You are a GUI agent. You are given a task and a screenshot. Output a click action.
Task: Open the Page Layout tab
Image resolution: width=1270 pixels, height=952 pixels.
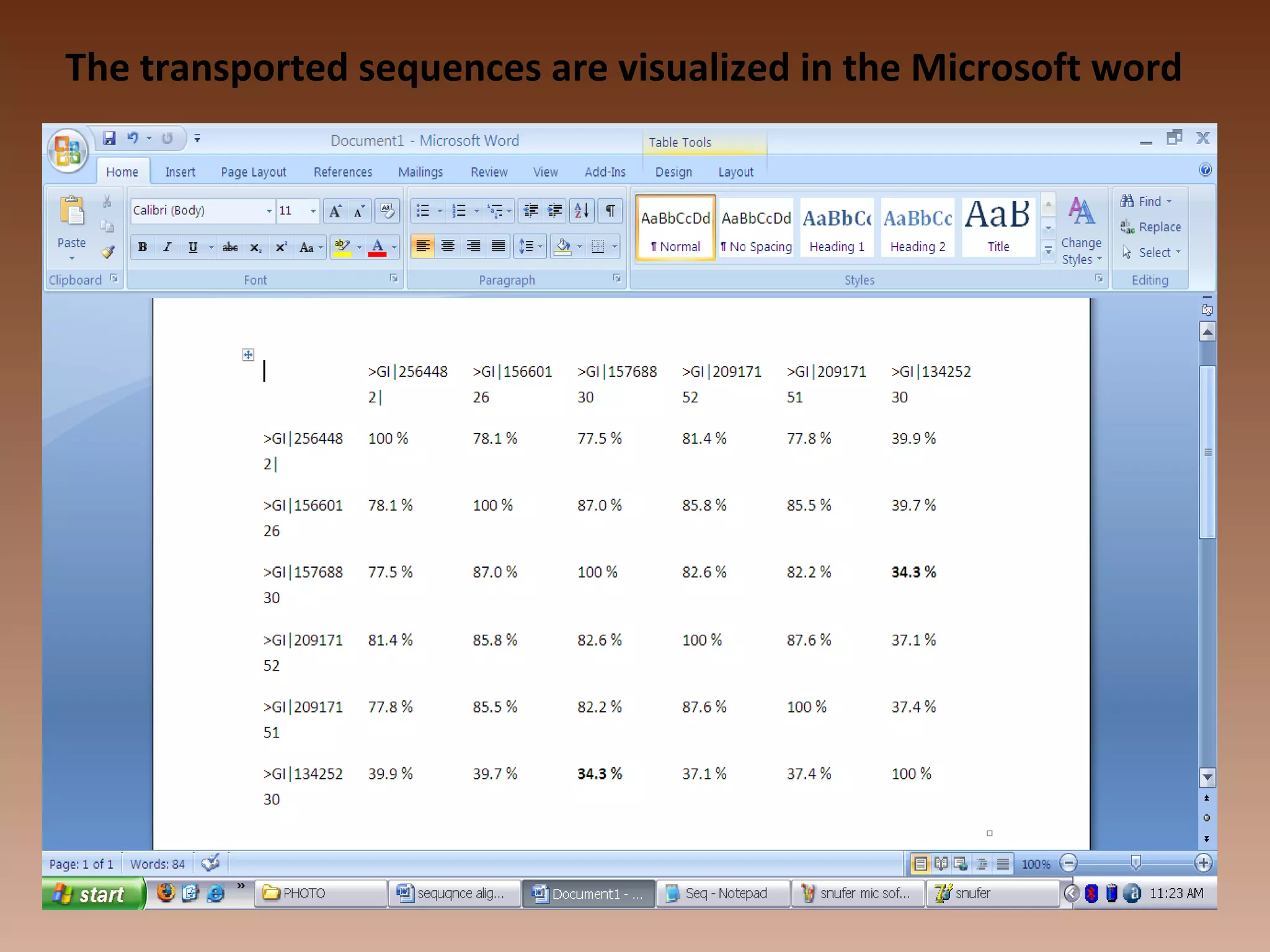[253, 172]
